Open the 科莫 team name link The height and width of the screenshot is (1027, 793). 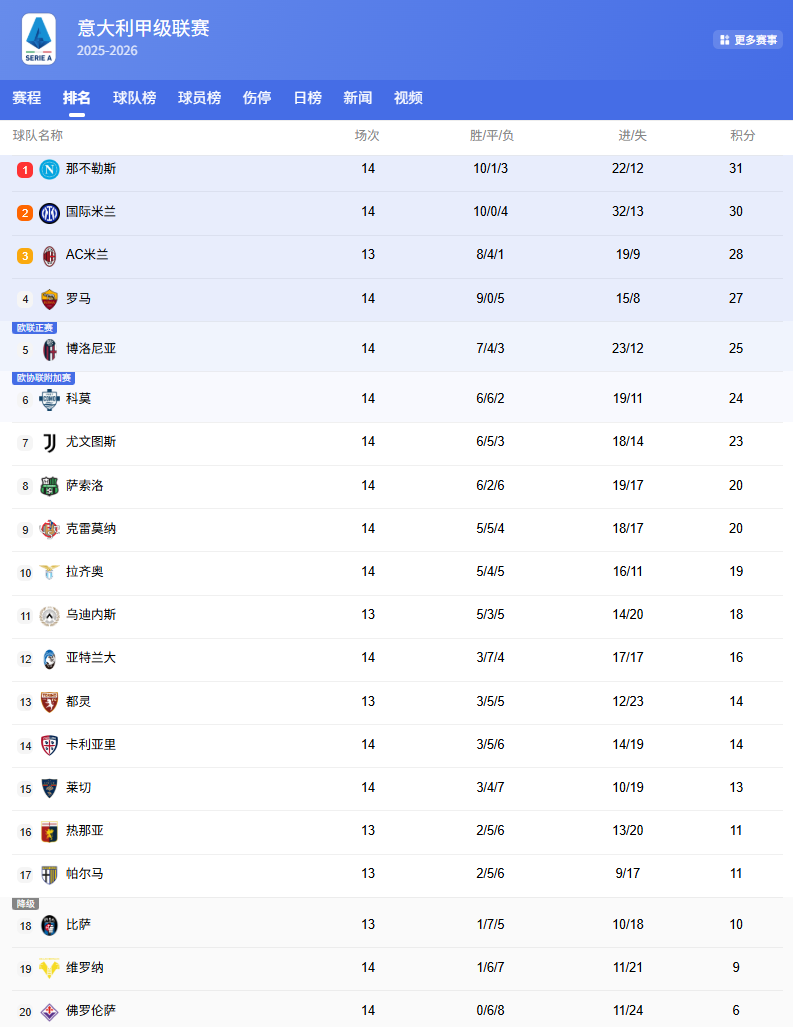click(x=78, y=399)
